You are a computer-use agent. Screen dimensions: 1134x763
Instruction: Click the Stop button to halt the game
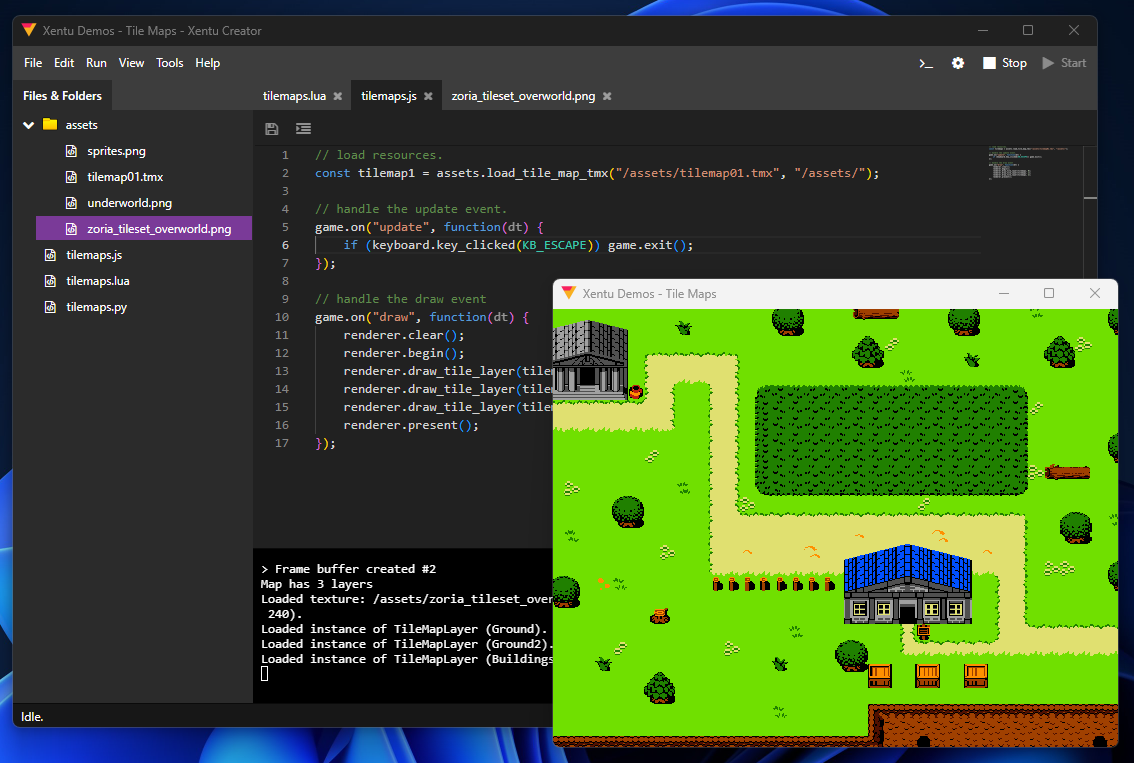pos(1003,62)
